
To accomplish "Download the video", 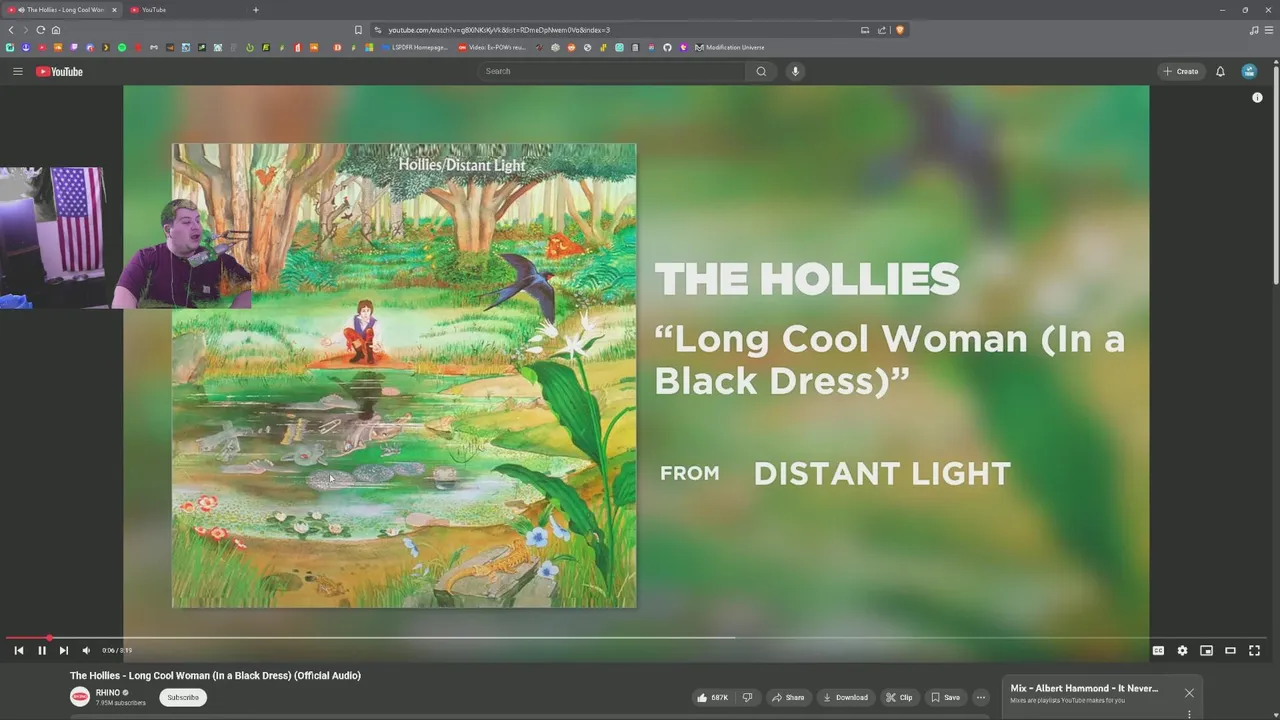I will pos(845,697).
